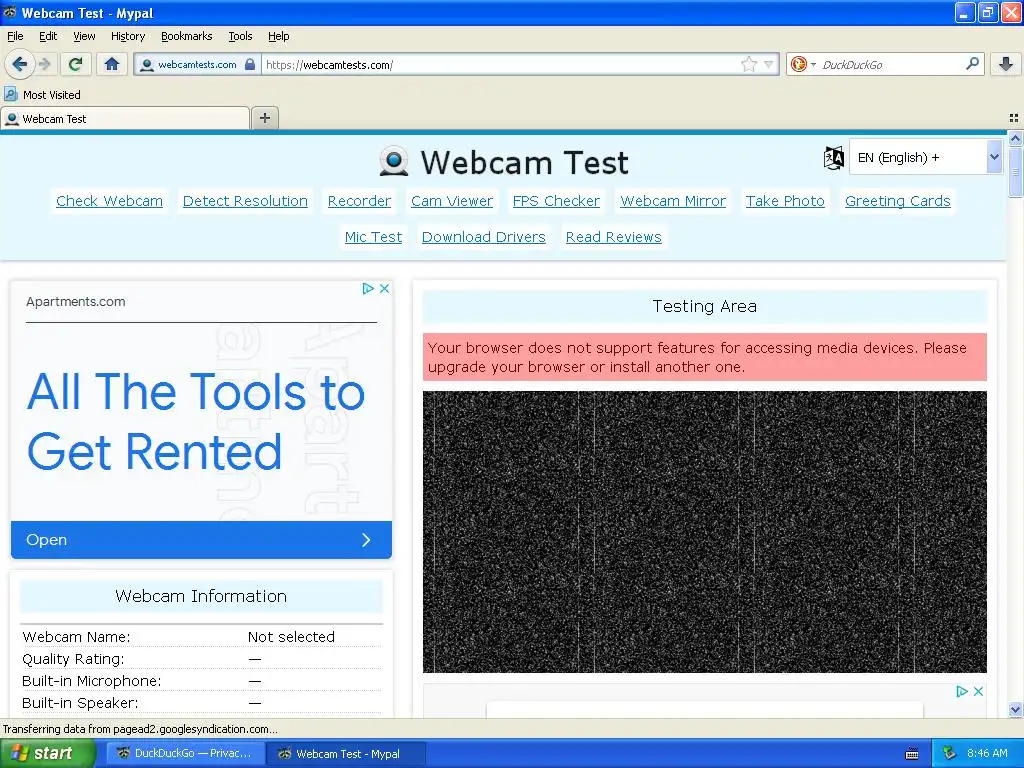Click the system clock showing 8:46 AM
This screenshot has width=1024, height=768.
tap(987, 754)
